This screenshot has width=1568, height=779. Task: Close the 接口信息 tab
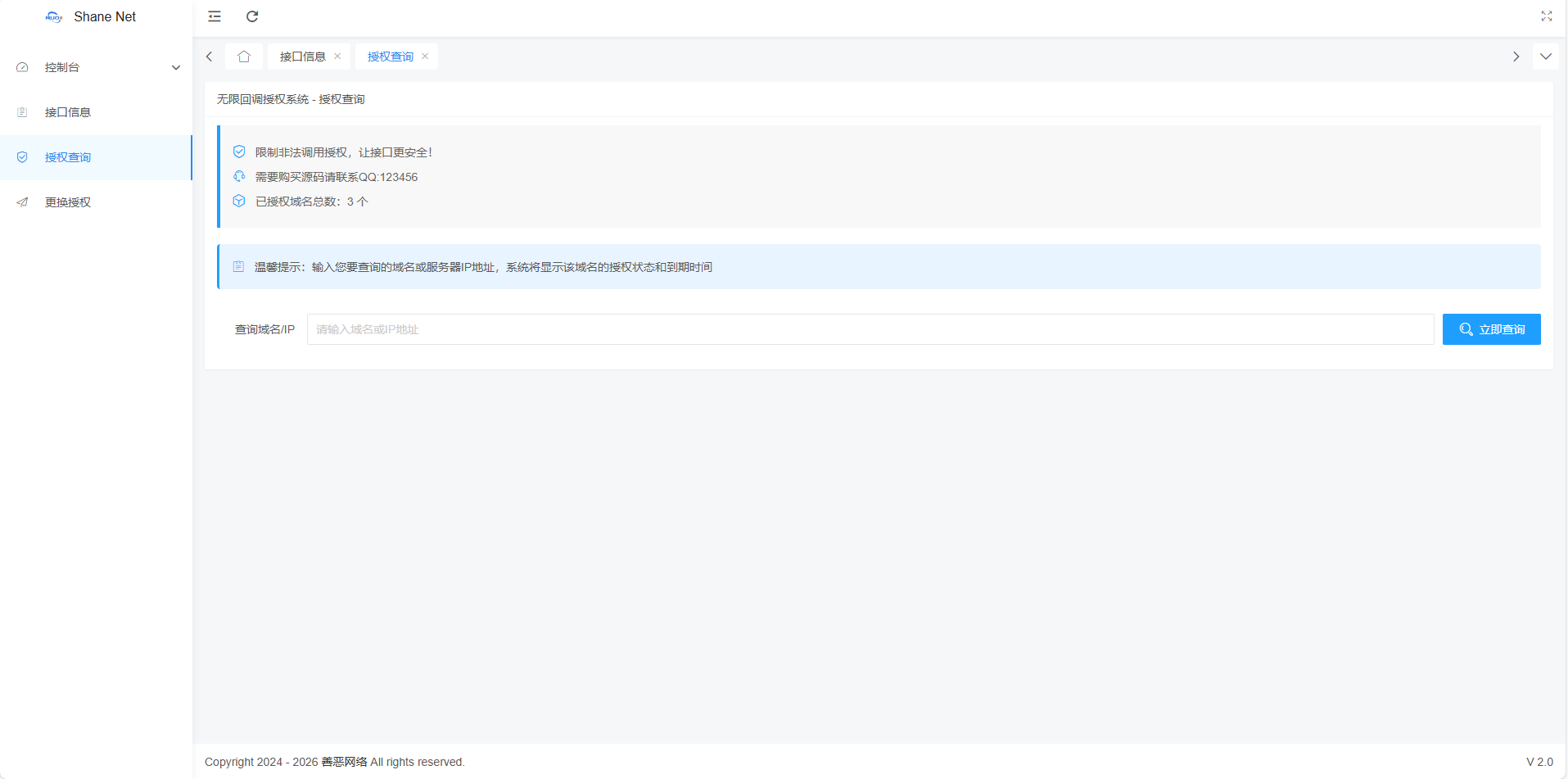(337, 57)
